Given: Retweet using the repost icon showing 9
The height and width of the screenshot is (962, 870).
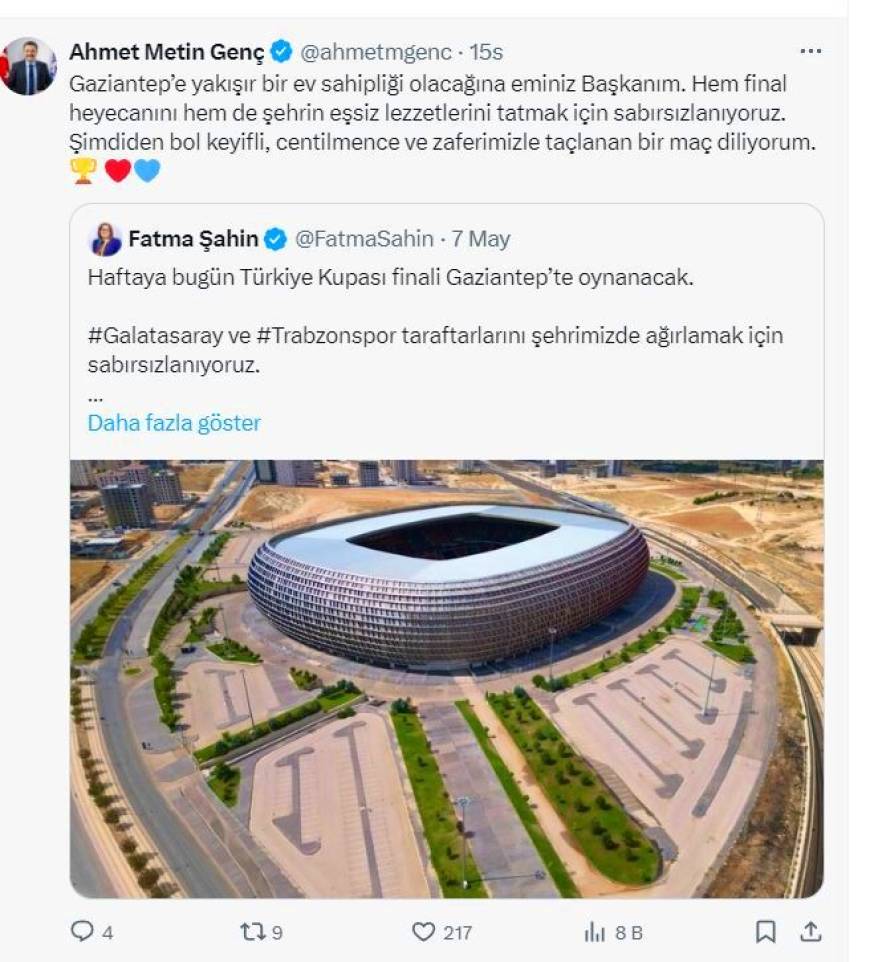Looking at the screenshot, I should 251,932.
